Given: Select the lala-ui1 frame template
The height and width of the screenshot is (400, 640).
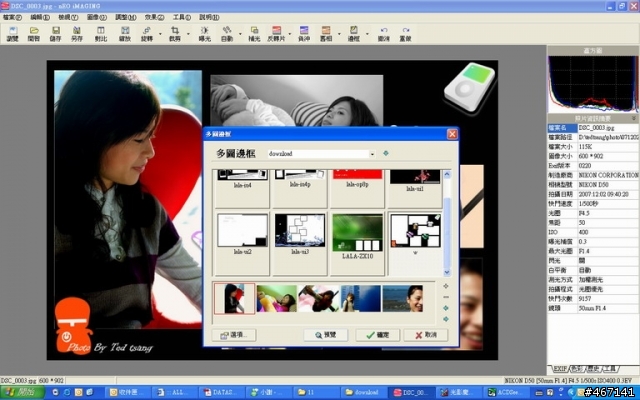Looking at the screenshot, I should tap(415, 188).
